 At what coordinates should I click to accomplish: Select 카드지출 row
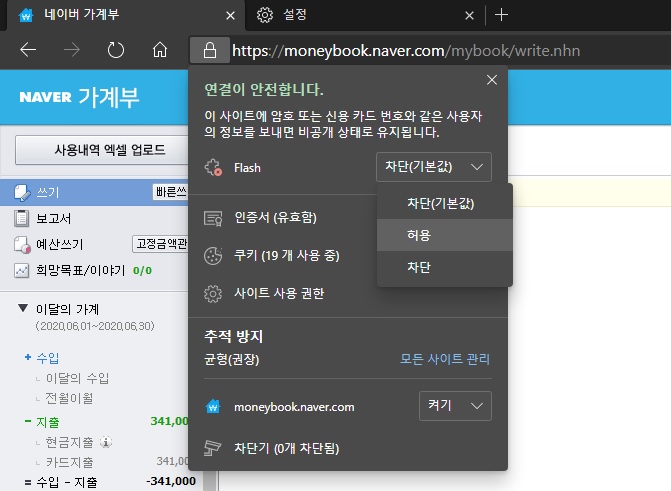[x=69, y=462]
